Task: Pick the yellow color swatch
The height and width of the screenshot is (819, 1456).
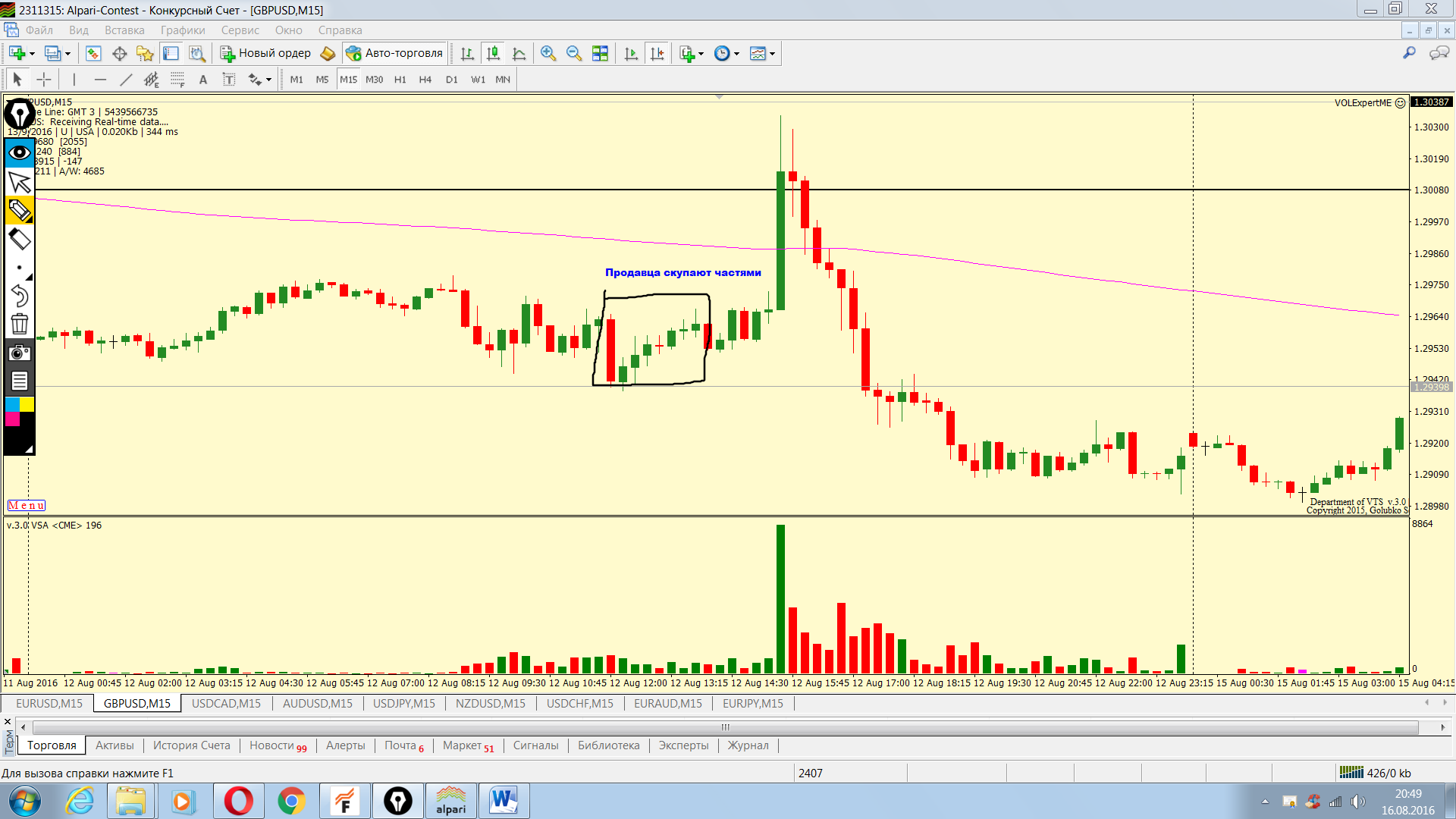Action: click(27, 404)
